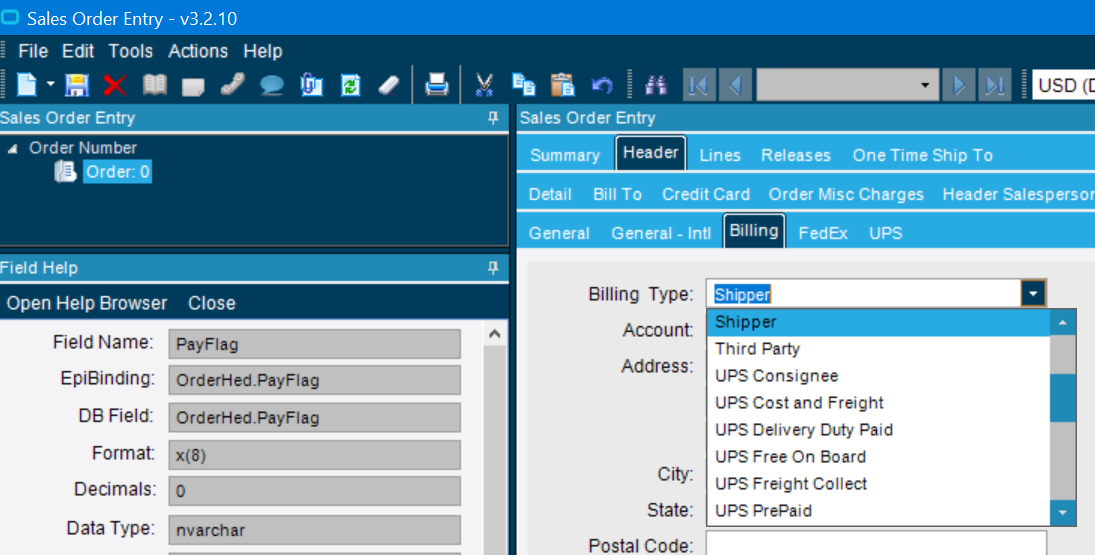The width and height of the screenshot is (1095, 555).
Task: Click the red X Delete icon
Action: 114,85
